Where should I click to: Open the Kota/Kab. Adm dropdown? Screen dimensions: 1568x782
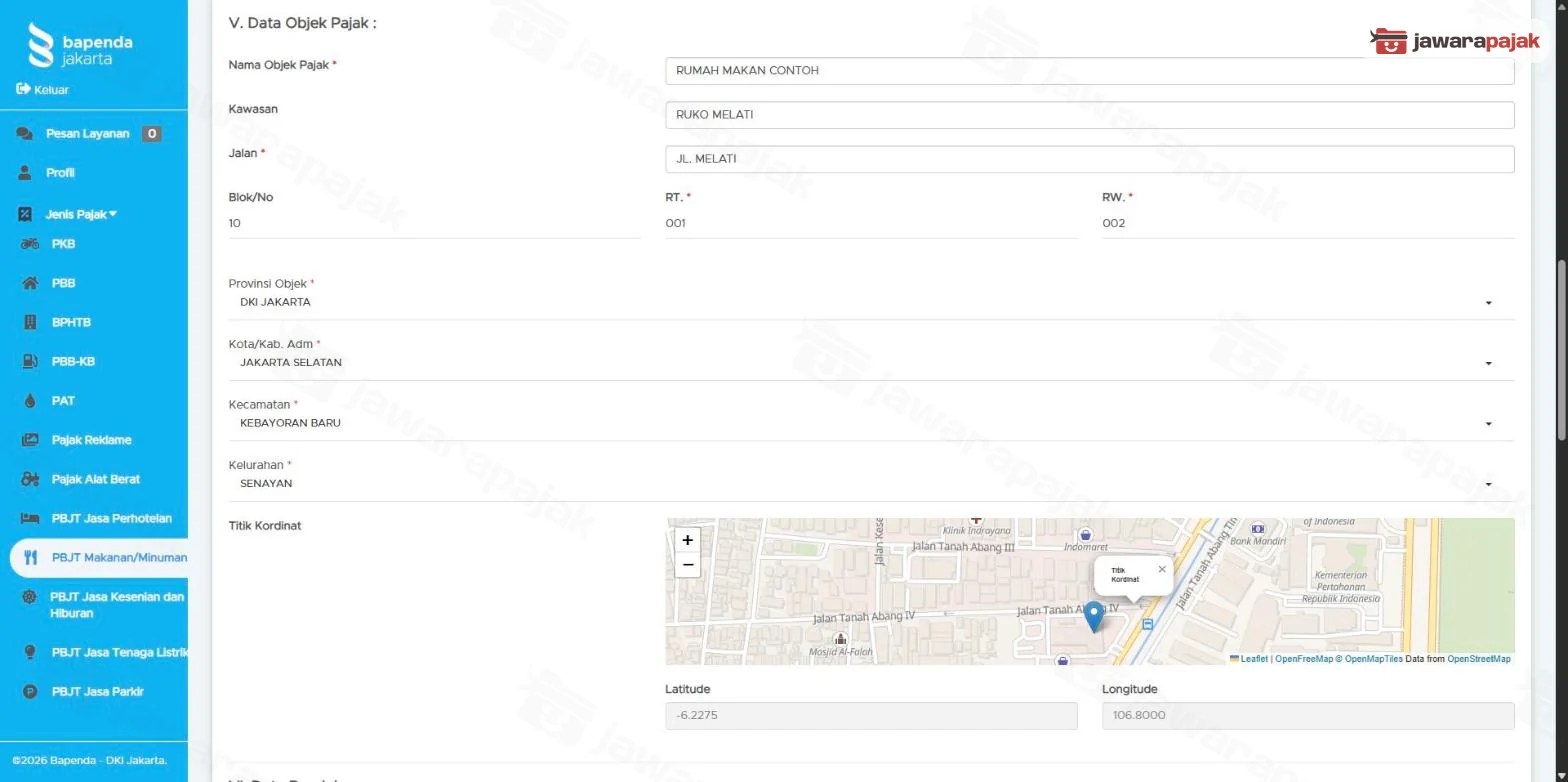pos(871,363)
